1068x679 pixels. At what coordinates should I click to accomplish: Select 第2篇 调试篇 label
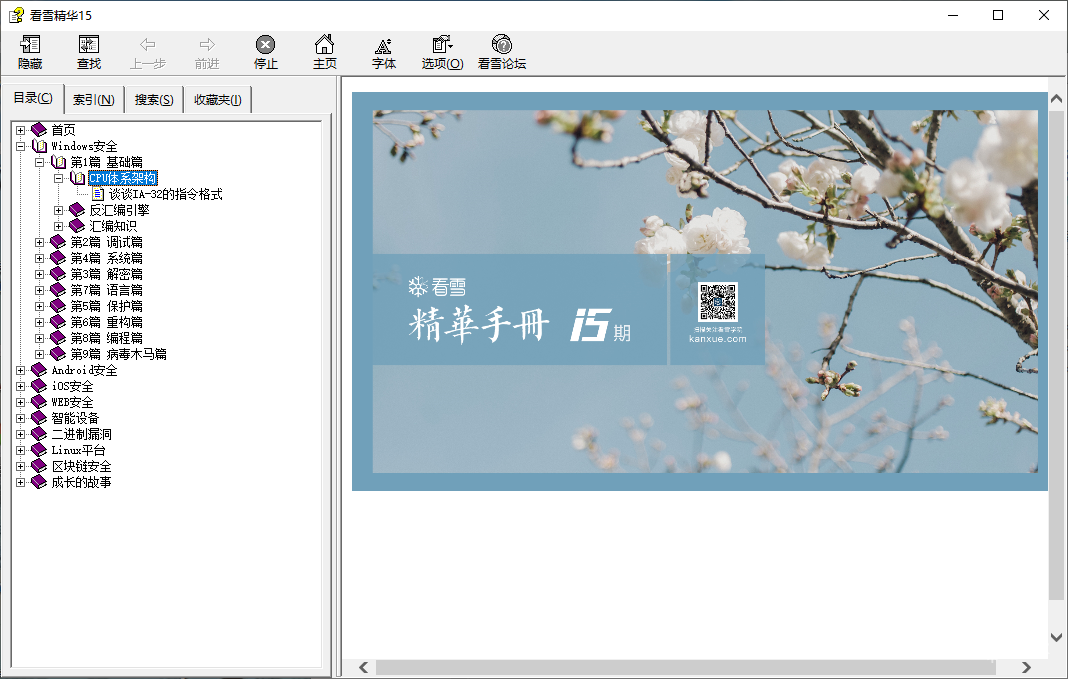(107, 242)
